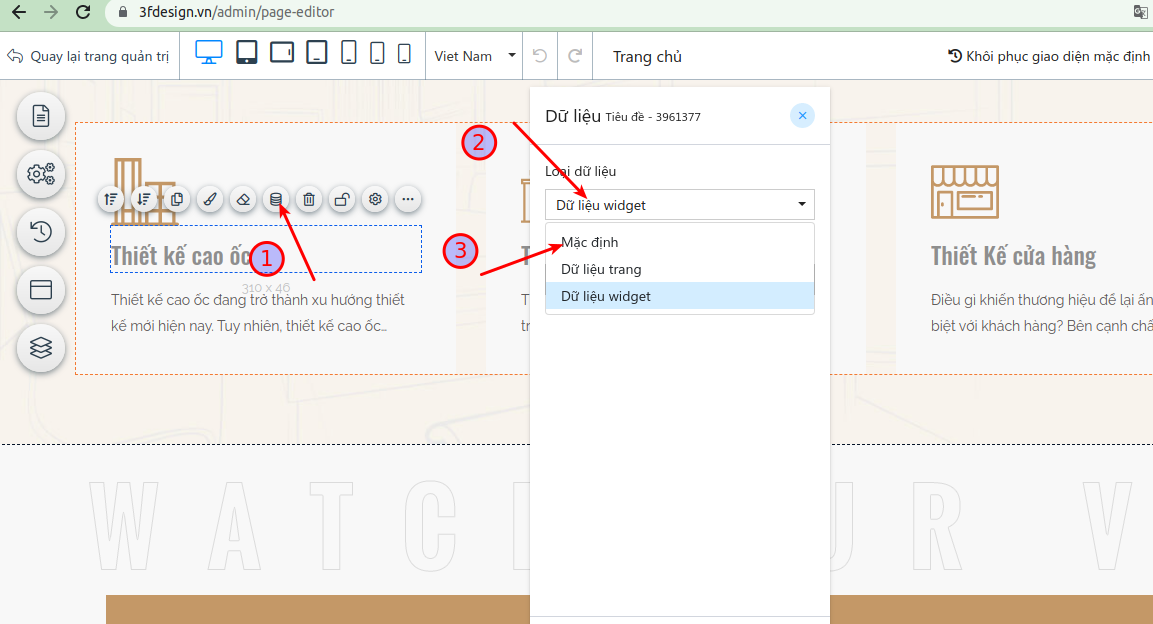This screenshot has height=624, width=1153.
Task: Select the dark filled tablet preview icon
Action: tap(246, 52)
